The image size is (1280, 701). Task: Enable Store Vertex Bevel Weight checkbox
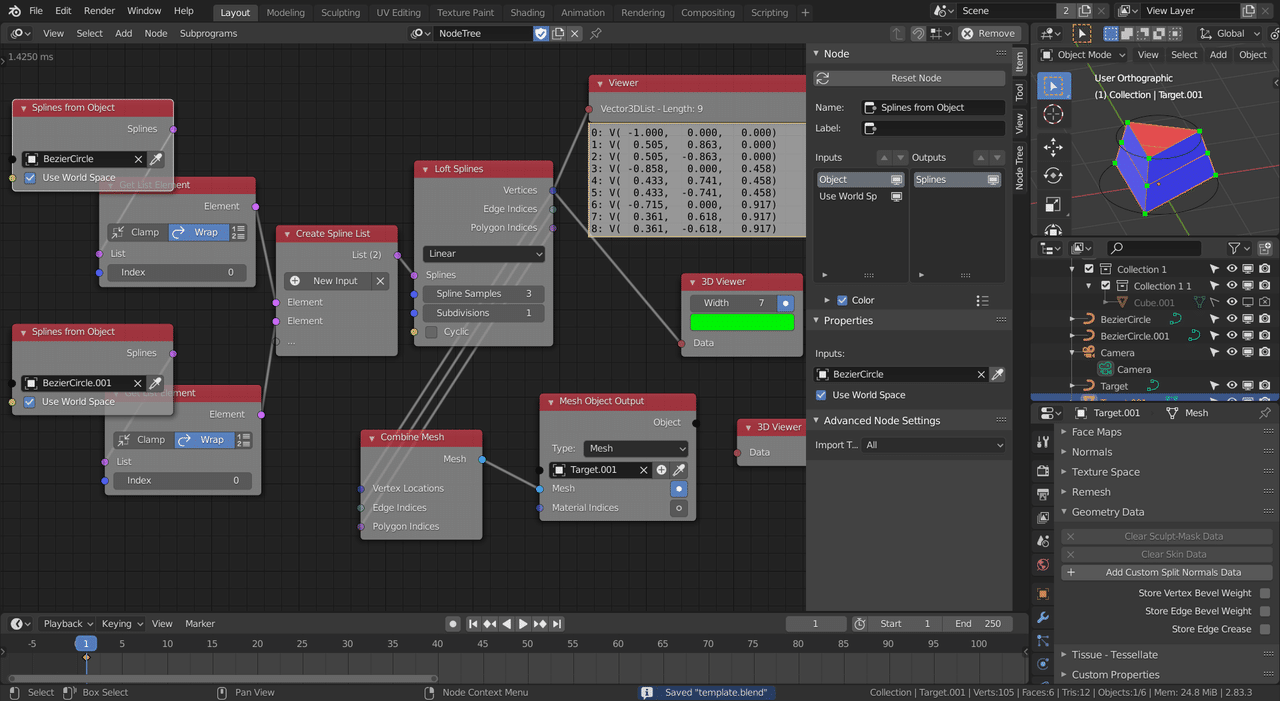[x=1265, y=593]
